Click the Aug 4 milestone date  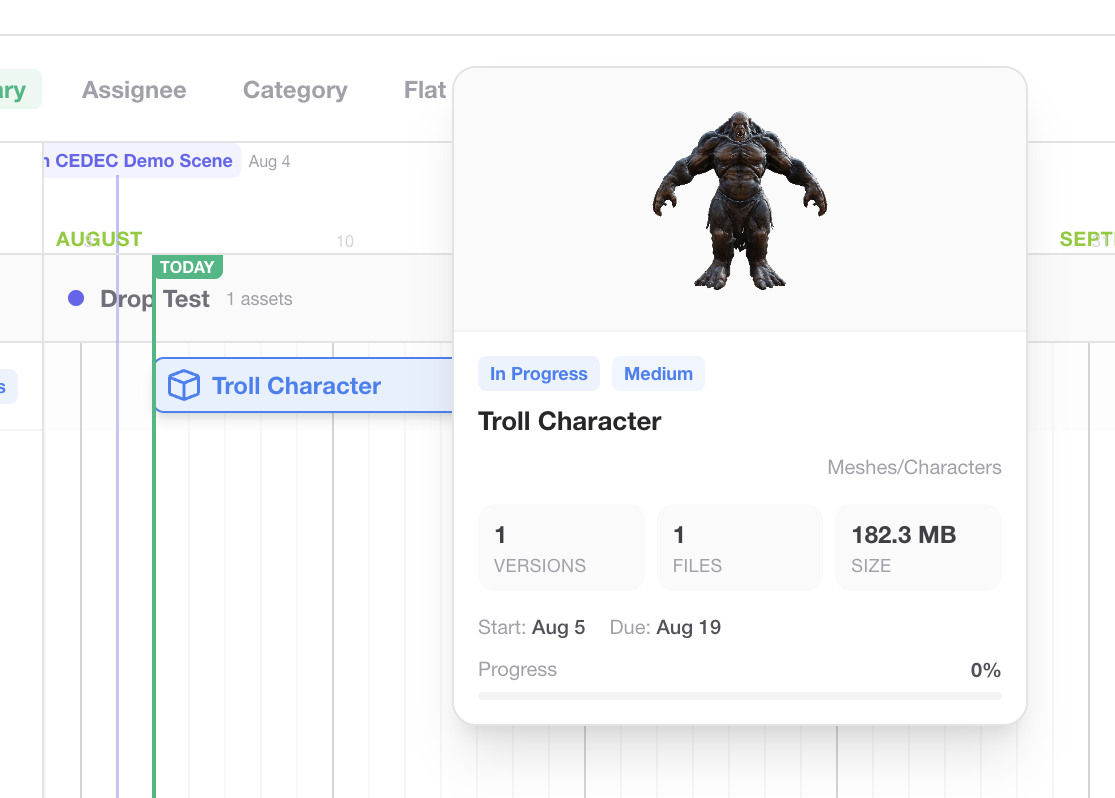pos(270,161)
